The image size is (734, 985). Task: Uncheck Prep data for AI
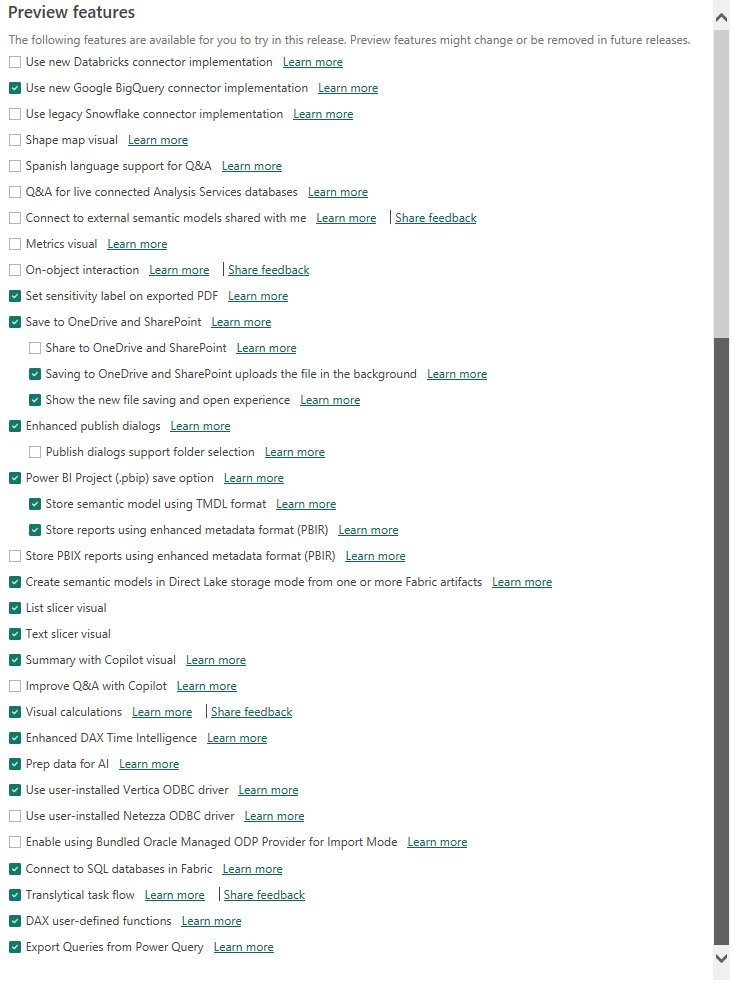[15, 765]
